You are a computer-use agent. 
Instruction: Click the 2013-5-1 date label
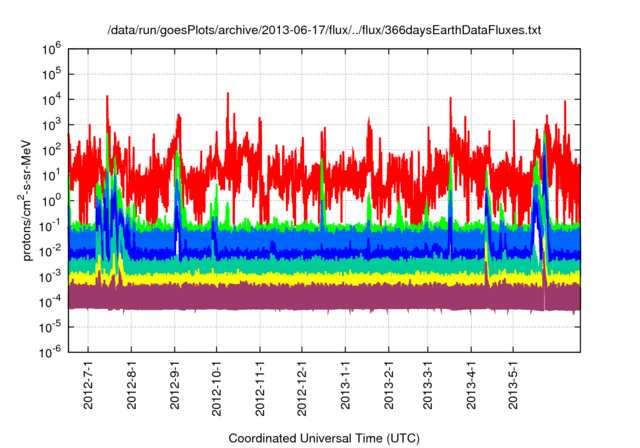click(513, 385)
